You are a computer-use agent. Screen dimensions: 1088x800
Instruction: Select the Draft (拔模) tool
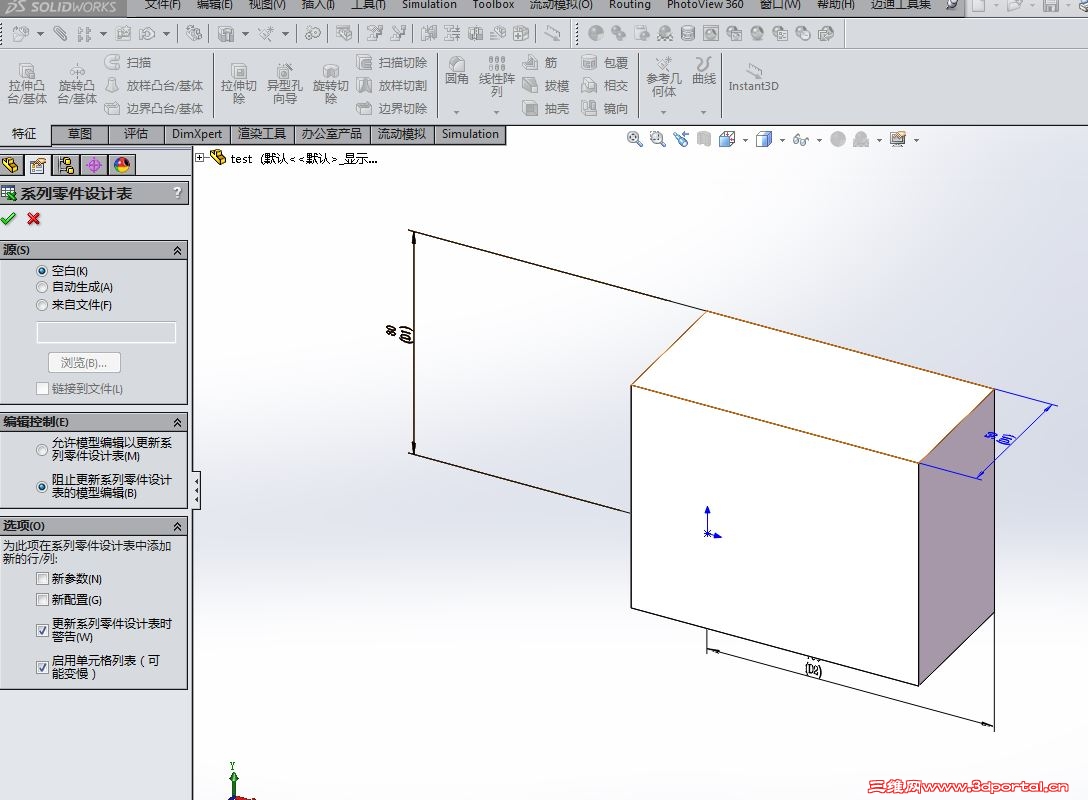tap(546, 85)
